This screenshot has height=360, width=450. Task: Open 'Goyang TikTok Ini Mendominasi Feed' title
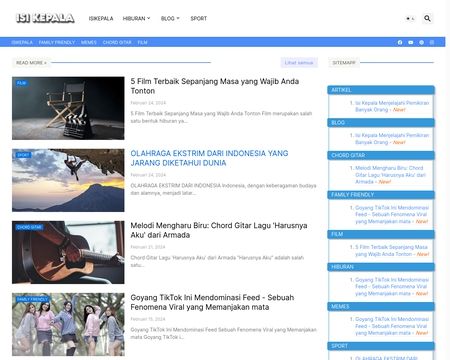click(x=212, y=302)
